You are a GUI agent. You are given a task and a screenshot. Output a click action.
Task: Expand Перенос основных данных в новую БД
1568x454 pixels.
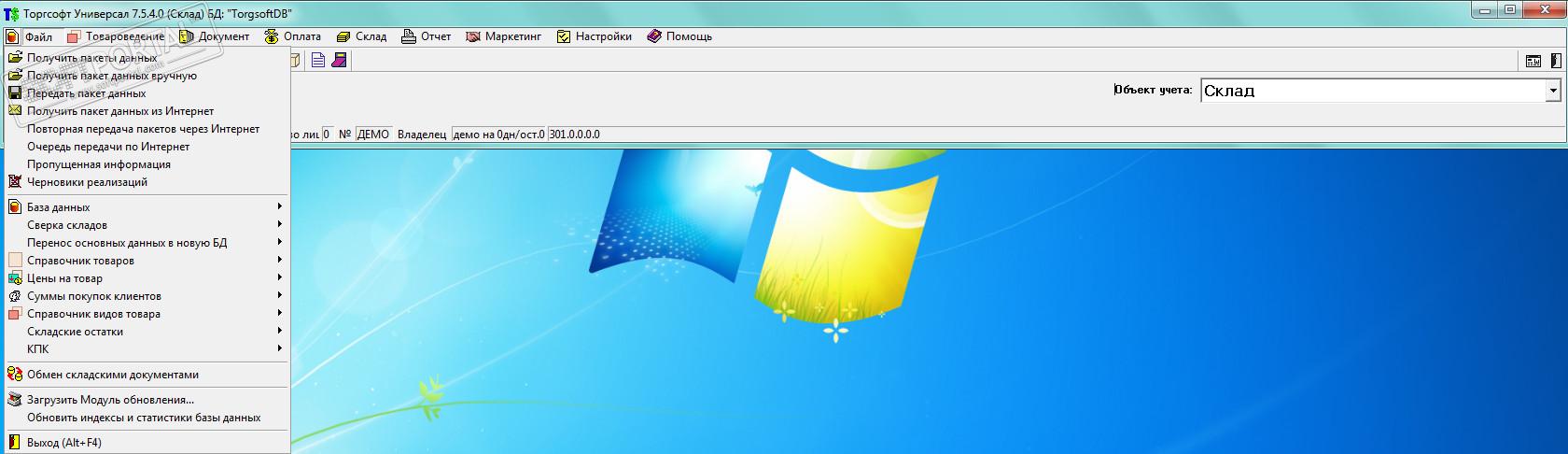[x=147, y=243]
